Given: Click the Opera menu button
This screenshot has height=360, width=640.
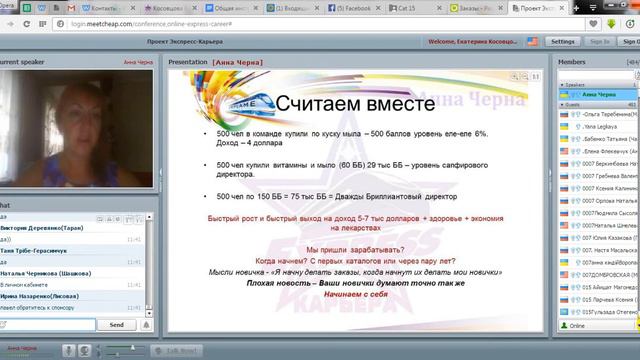Looking at the screenshot, I should tap(7, 6).
